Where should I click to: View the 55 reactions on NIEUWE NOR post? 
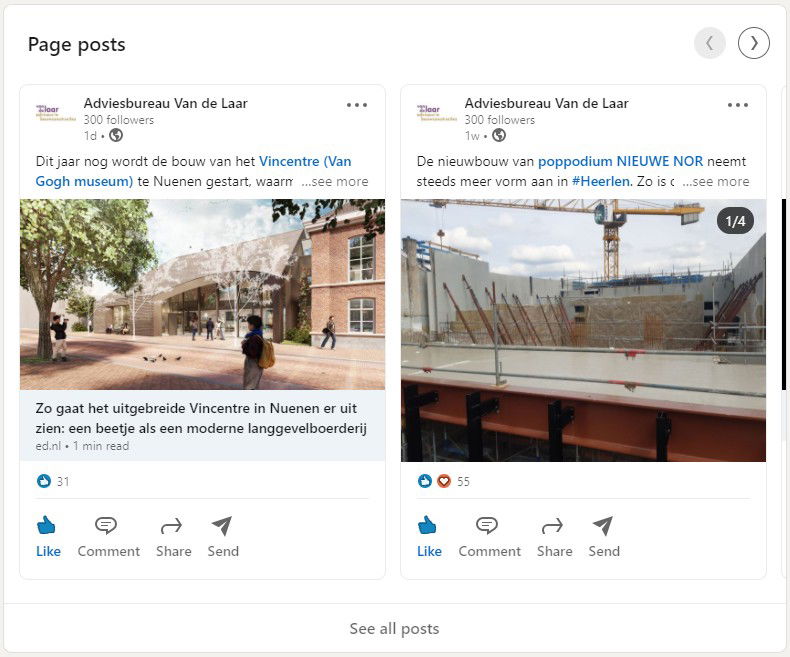443,481
